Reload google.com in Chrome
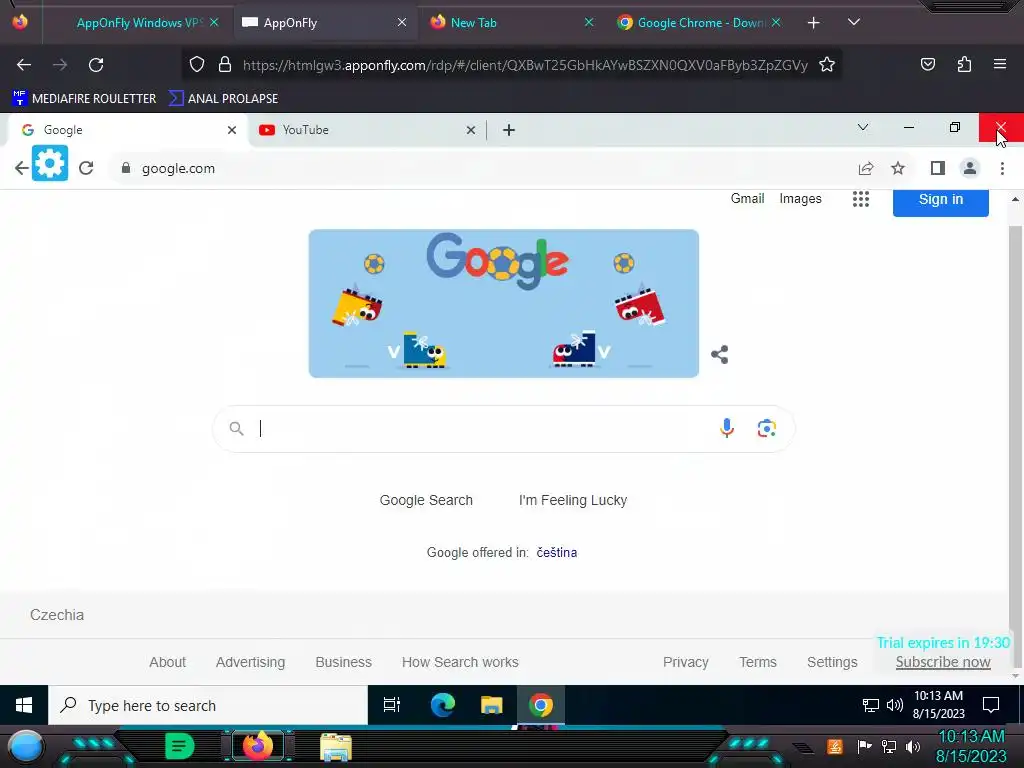1024x768 pixels. 86,168
